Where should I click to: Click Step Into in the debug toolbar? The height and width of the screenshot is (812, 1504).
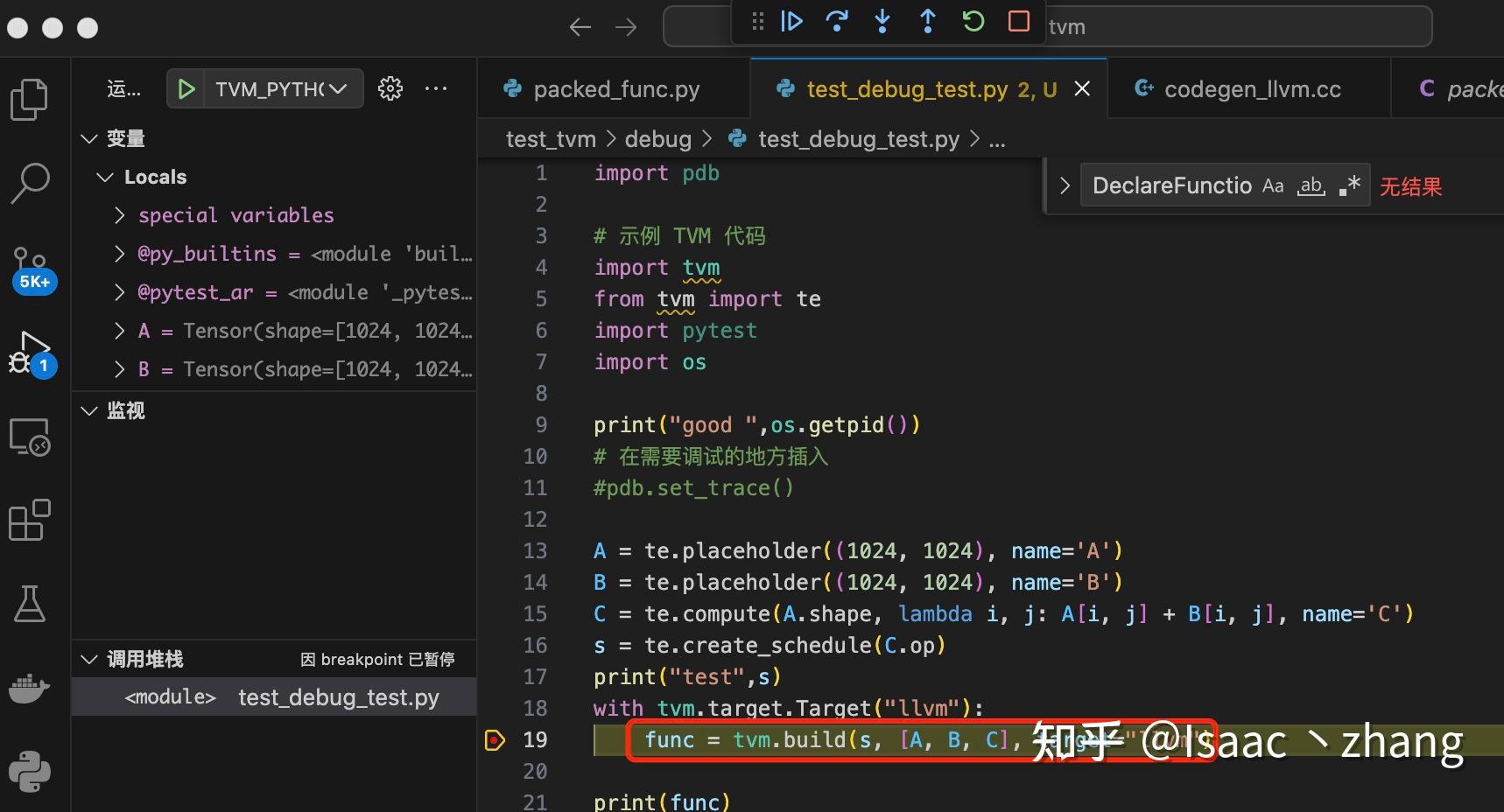coord(882,22)
